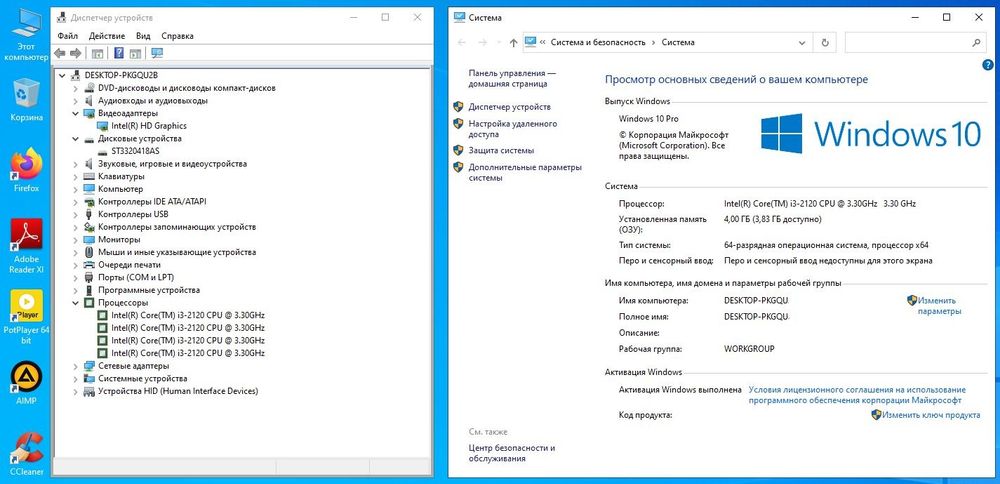Select Intel(R) HD Graphics device

point(149,126)
